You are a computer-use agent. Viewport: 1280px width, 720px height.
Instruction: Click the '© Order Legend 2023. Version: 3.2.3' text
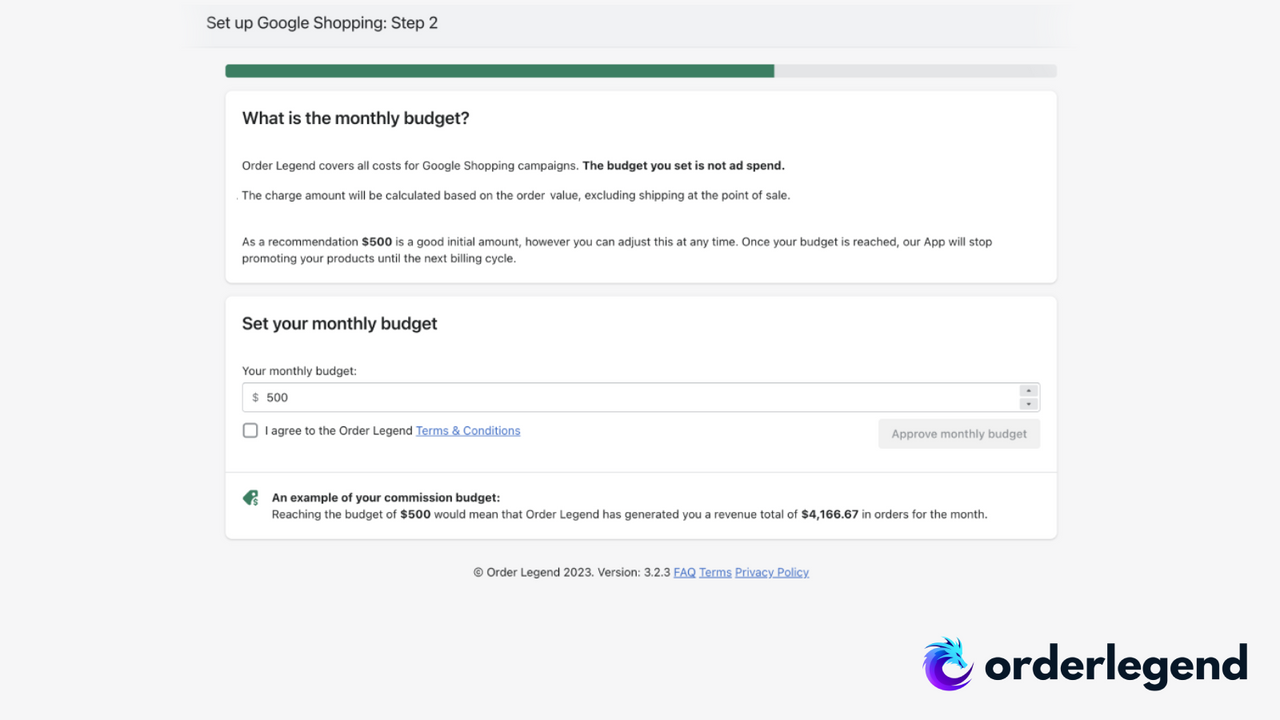pyautogui.click(x=571, y=573)
